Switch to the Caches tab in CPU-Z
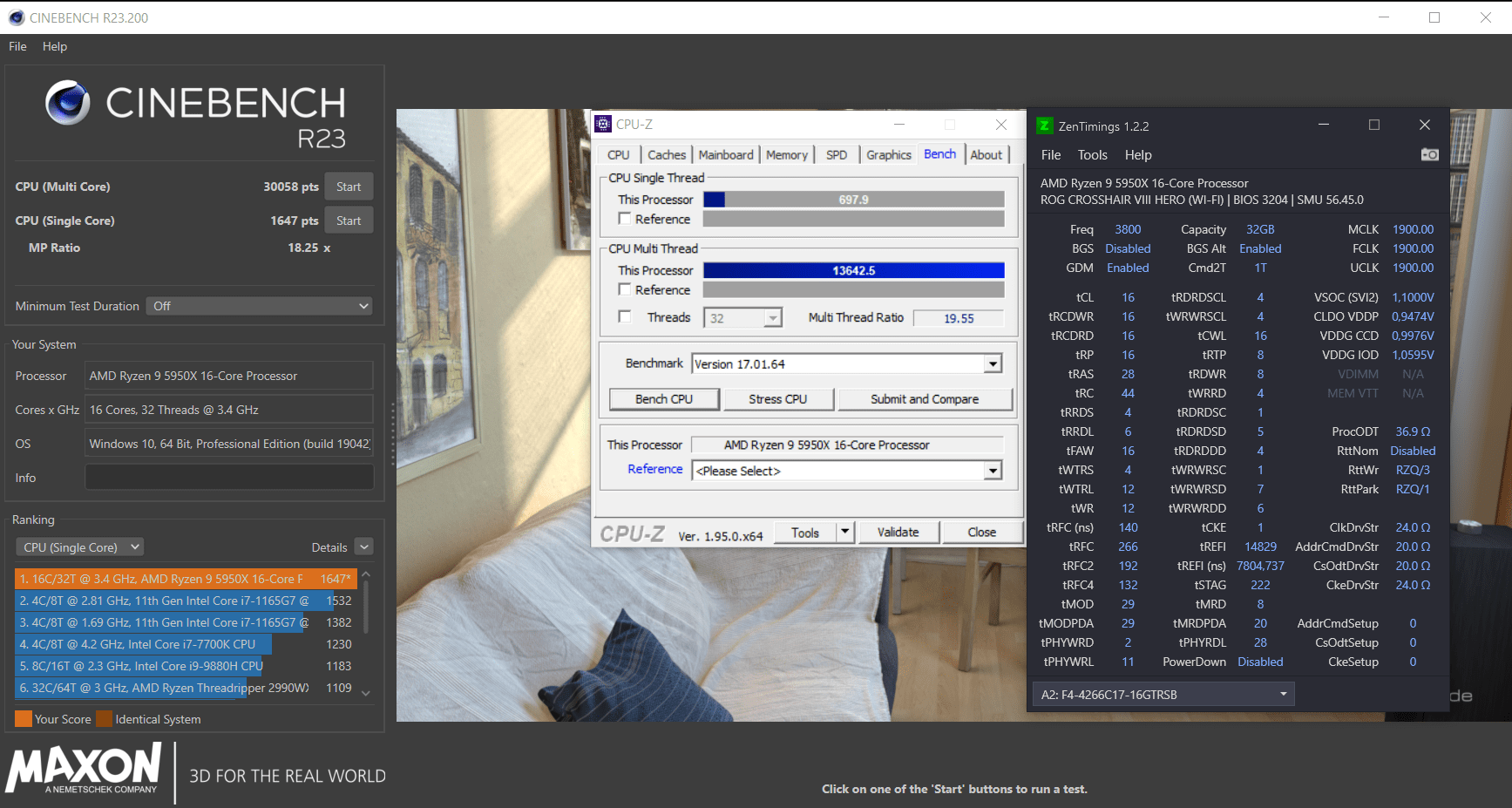Viewport: 1512px width, 808px height. click(x=667, y=154)
